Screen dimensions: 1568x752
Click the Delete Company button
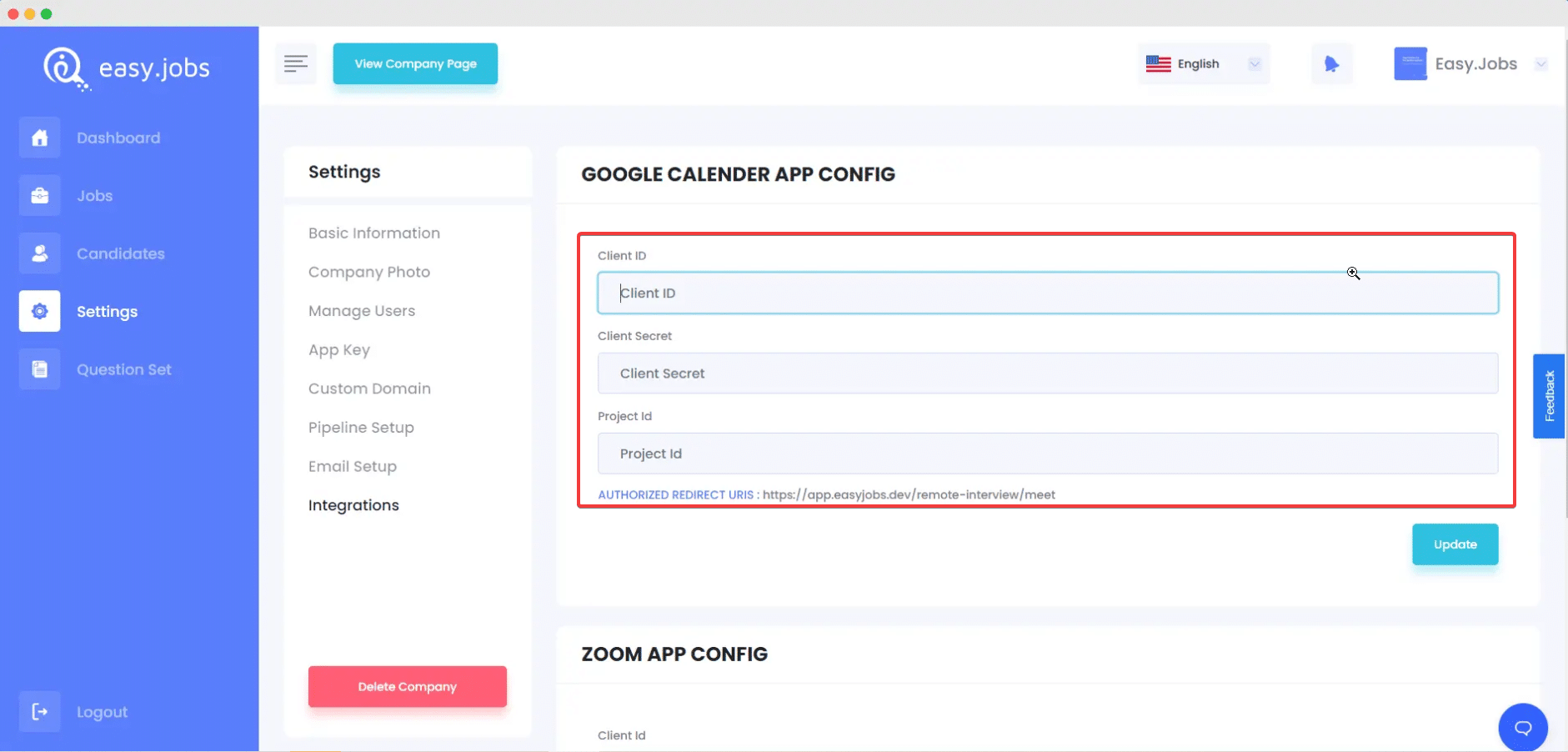(x=408, y=687)
